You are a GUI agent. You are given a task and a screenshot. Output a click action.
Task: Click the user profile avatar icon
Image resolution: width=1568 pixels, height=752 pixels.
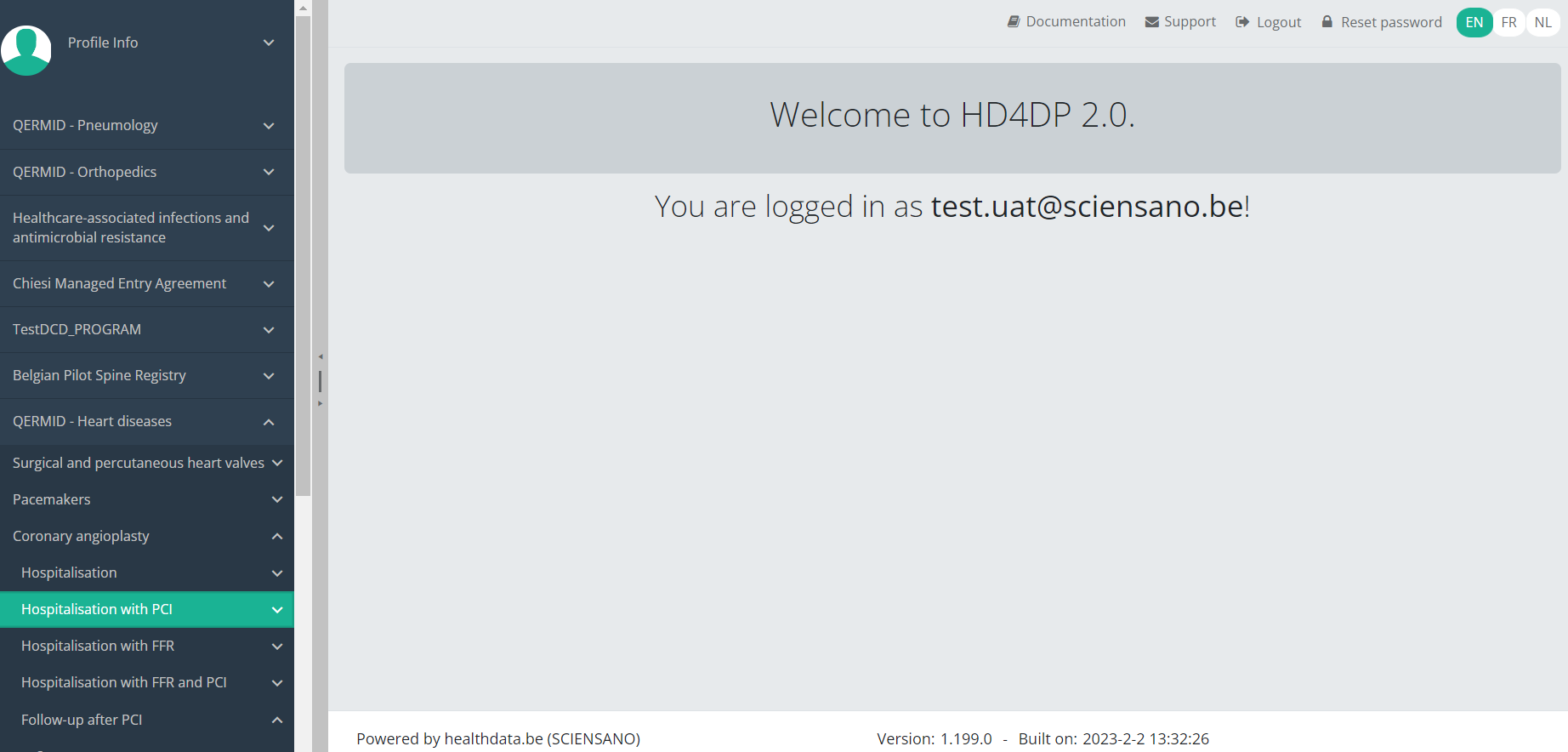pyautogui.click(x=26, y=50)
